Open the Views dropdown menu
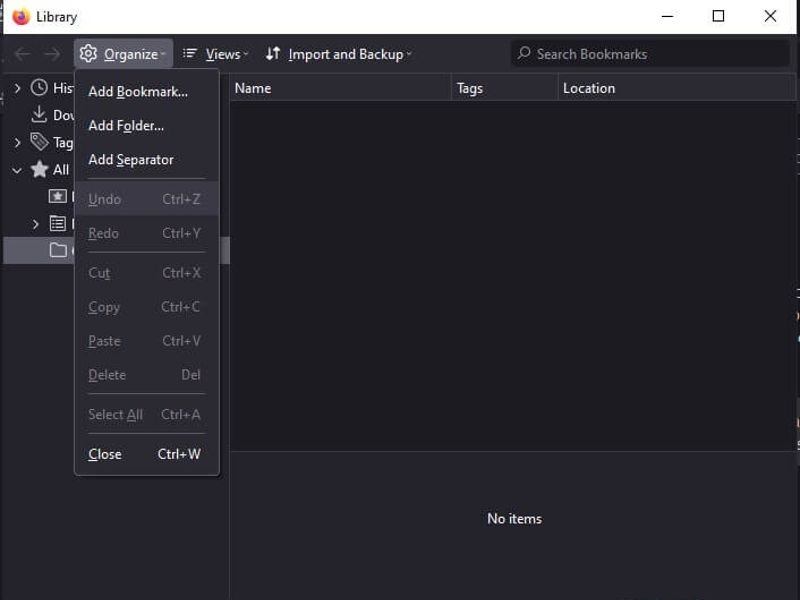The width and height of the screenshot is (800, 600). click(x=216, y=54)
